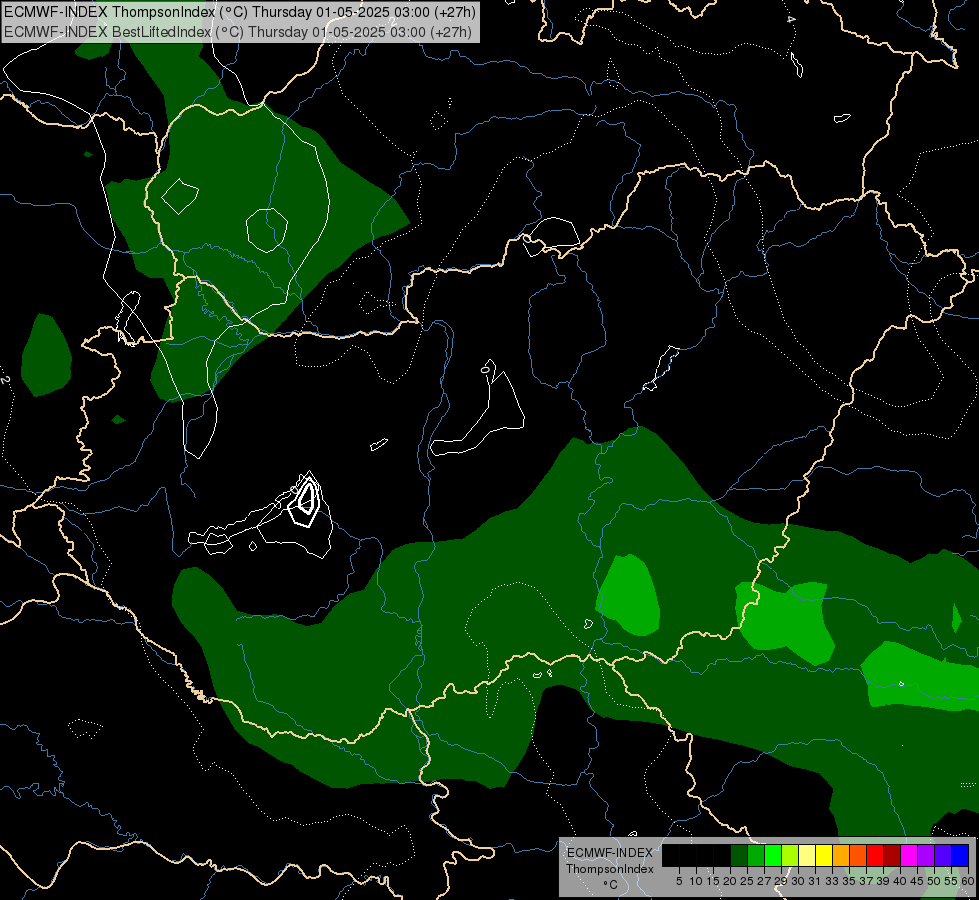Click the red 37-39 legend swatch
The image size is (979, 900).
[x=875, y=855]
